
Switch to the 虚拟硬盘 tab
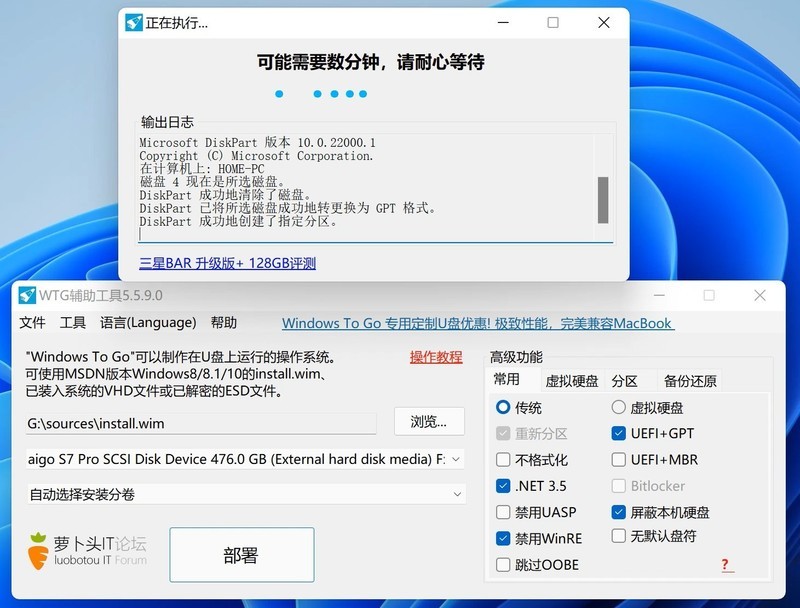point(571,378)
